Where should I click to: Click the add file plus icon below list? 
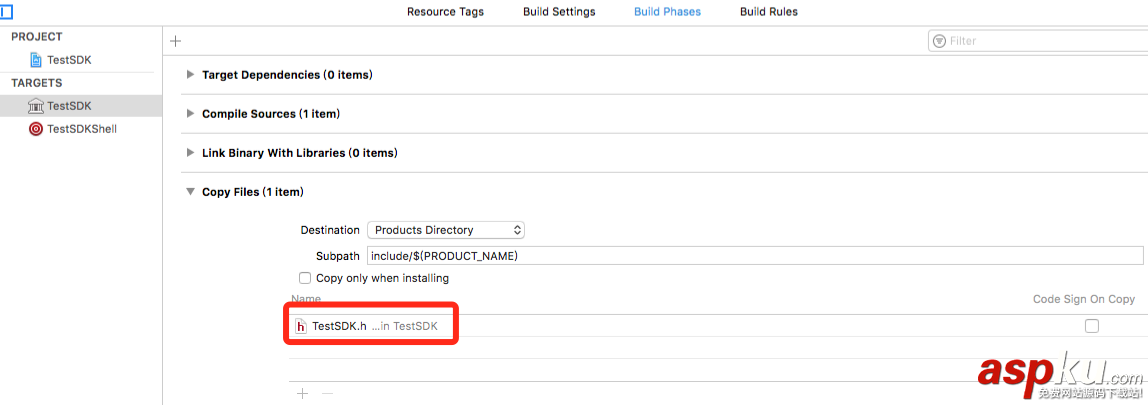(302, 394)
